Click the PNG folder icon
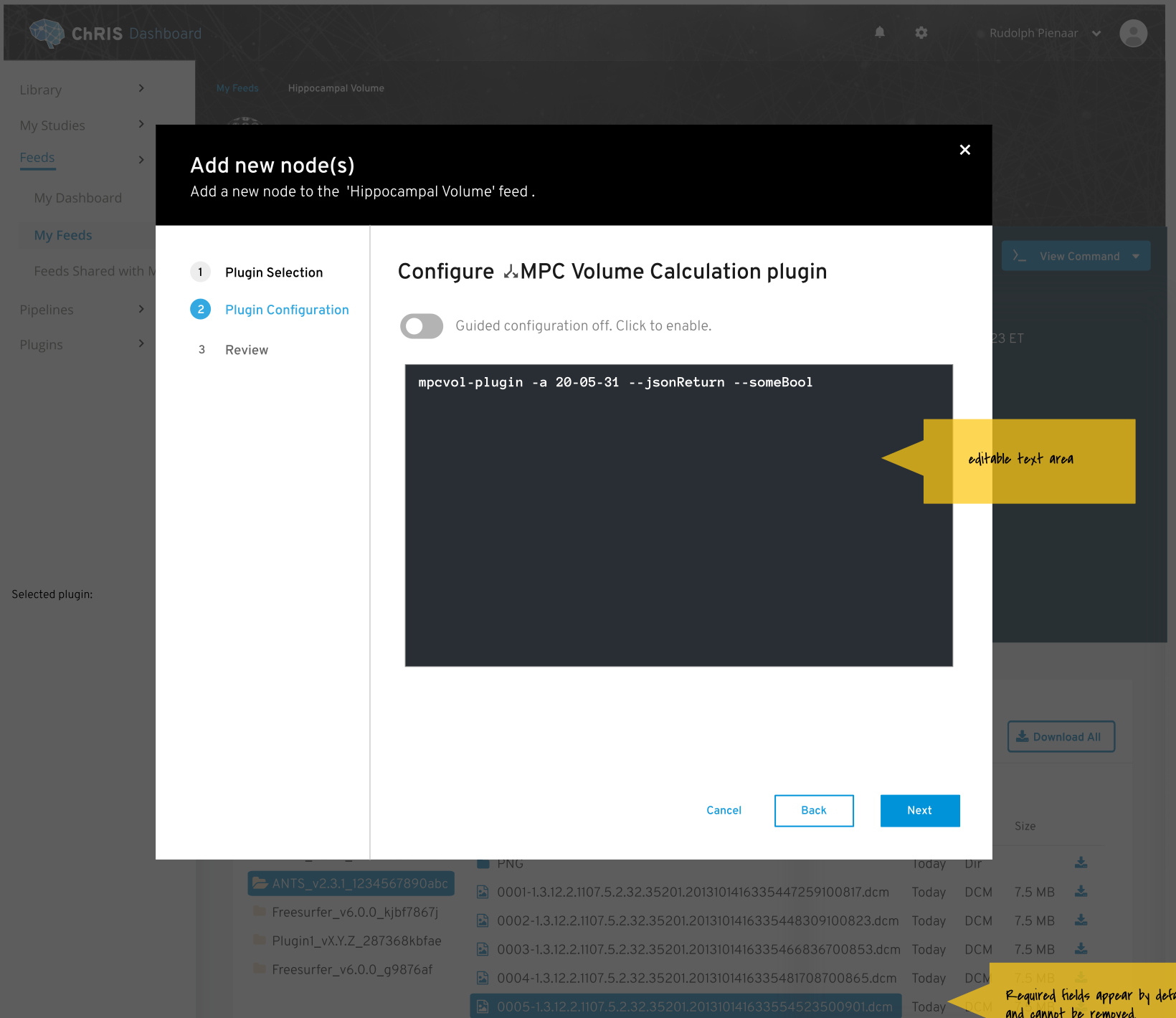The height and width of the screenshot is (1018, 1176). 483,864
